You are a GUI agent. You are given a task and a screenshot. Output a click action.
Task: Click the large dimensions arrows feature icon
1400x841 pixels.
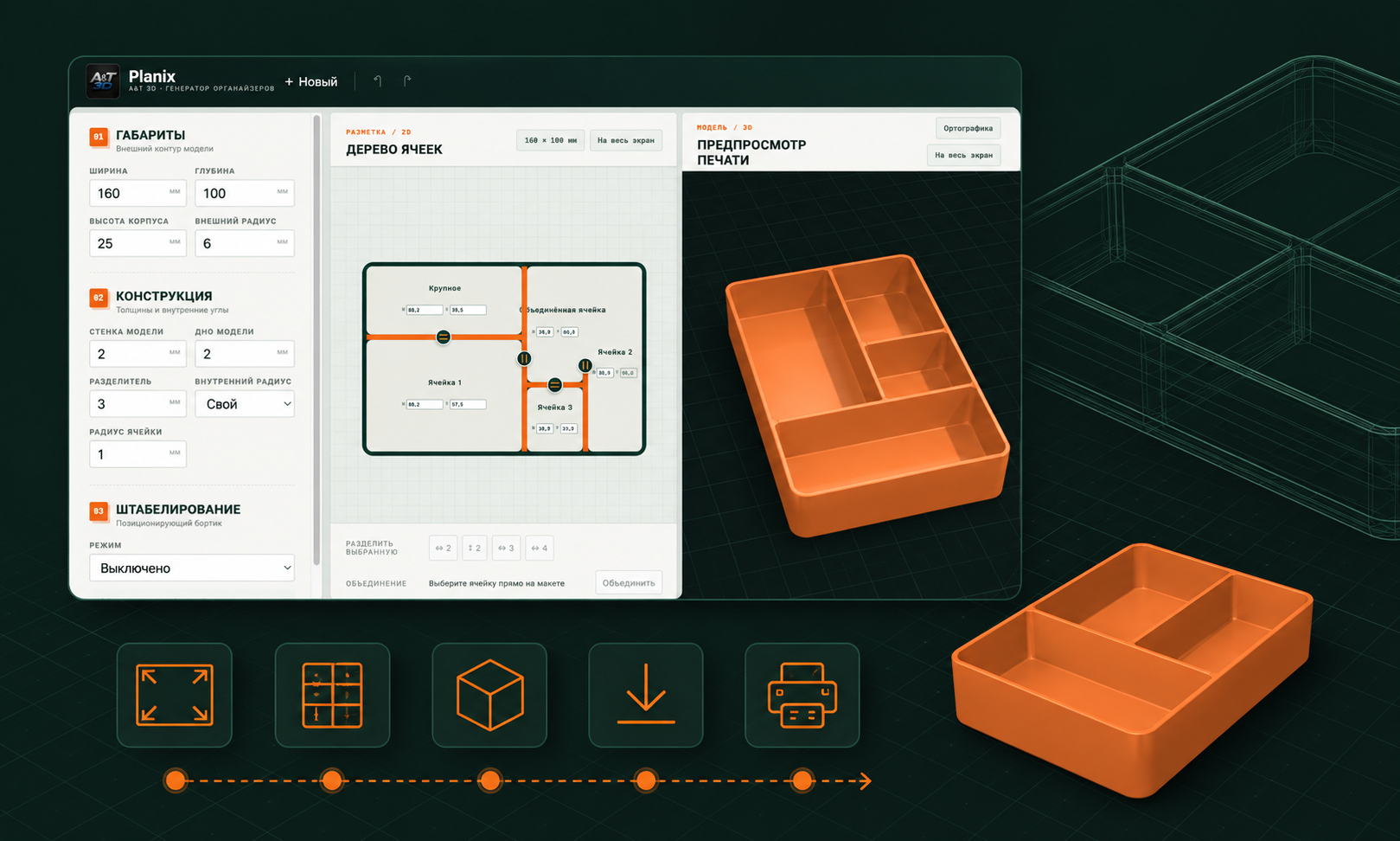pos(175,695)
